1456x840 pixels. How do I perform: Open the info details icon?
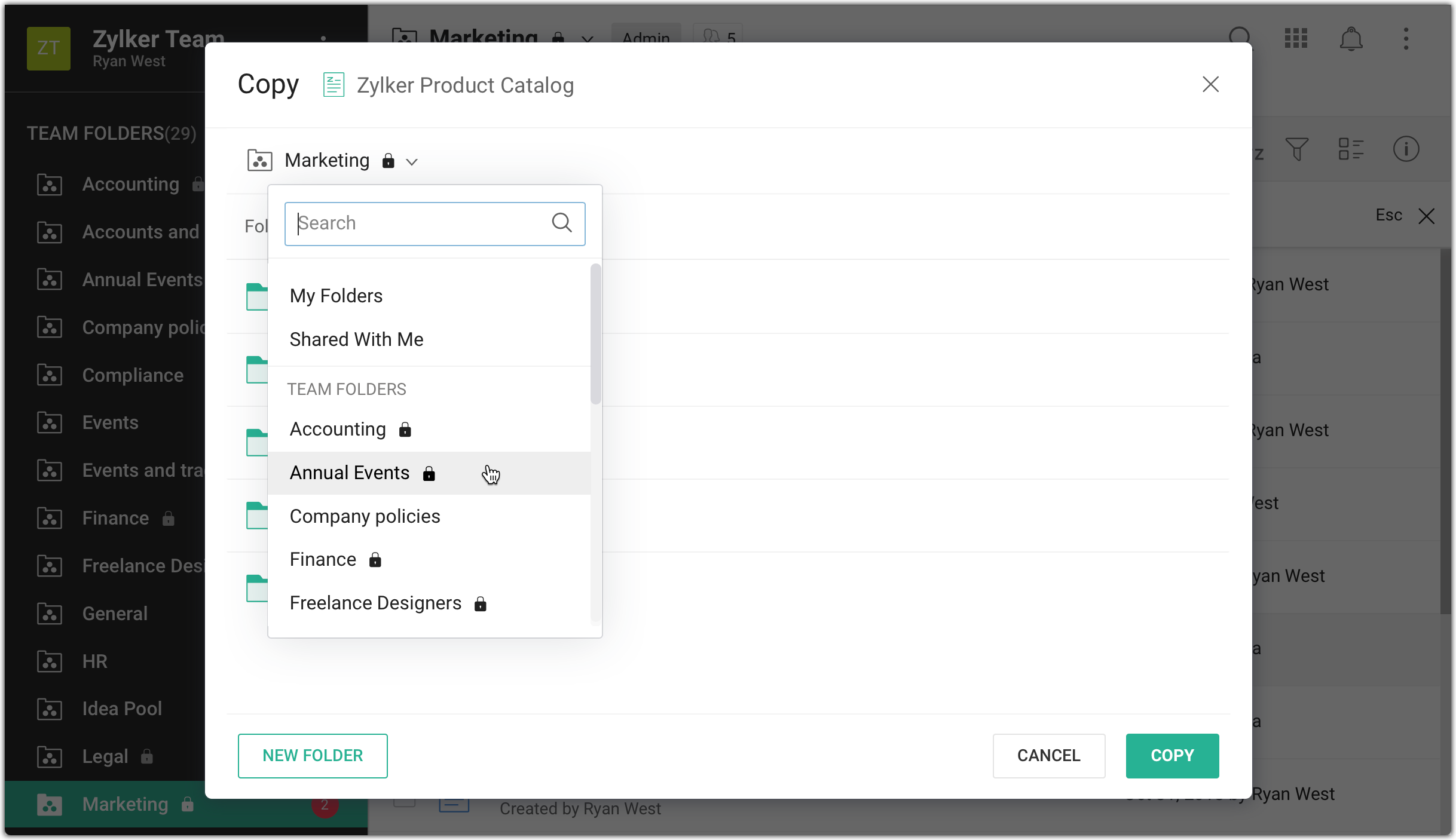tap(1406, 149)
